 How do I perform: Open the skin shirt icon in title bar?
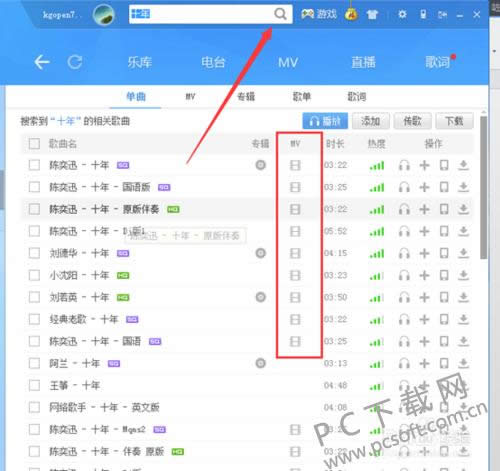click(372, 14)
